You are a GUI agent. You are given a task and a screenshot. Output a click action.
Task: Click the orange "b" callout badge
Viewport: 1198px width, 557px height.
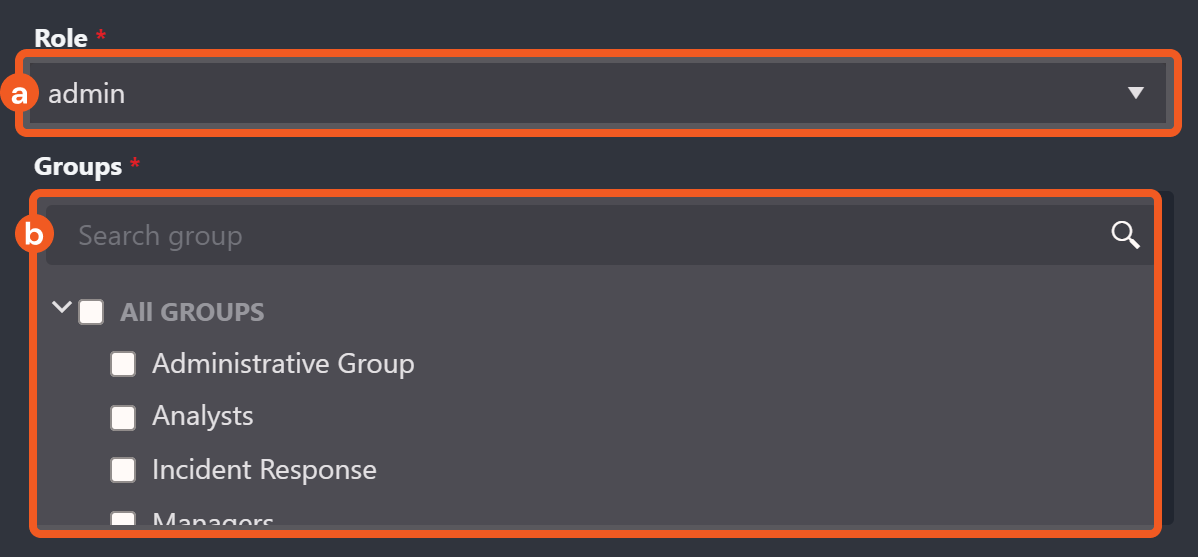pyautogui.click(x=34, y=235)
